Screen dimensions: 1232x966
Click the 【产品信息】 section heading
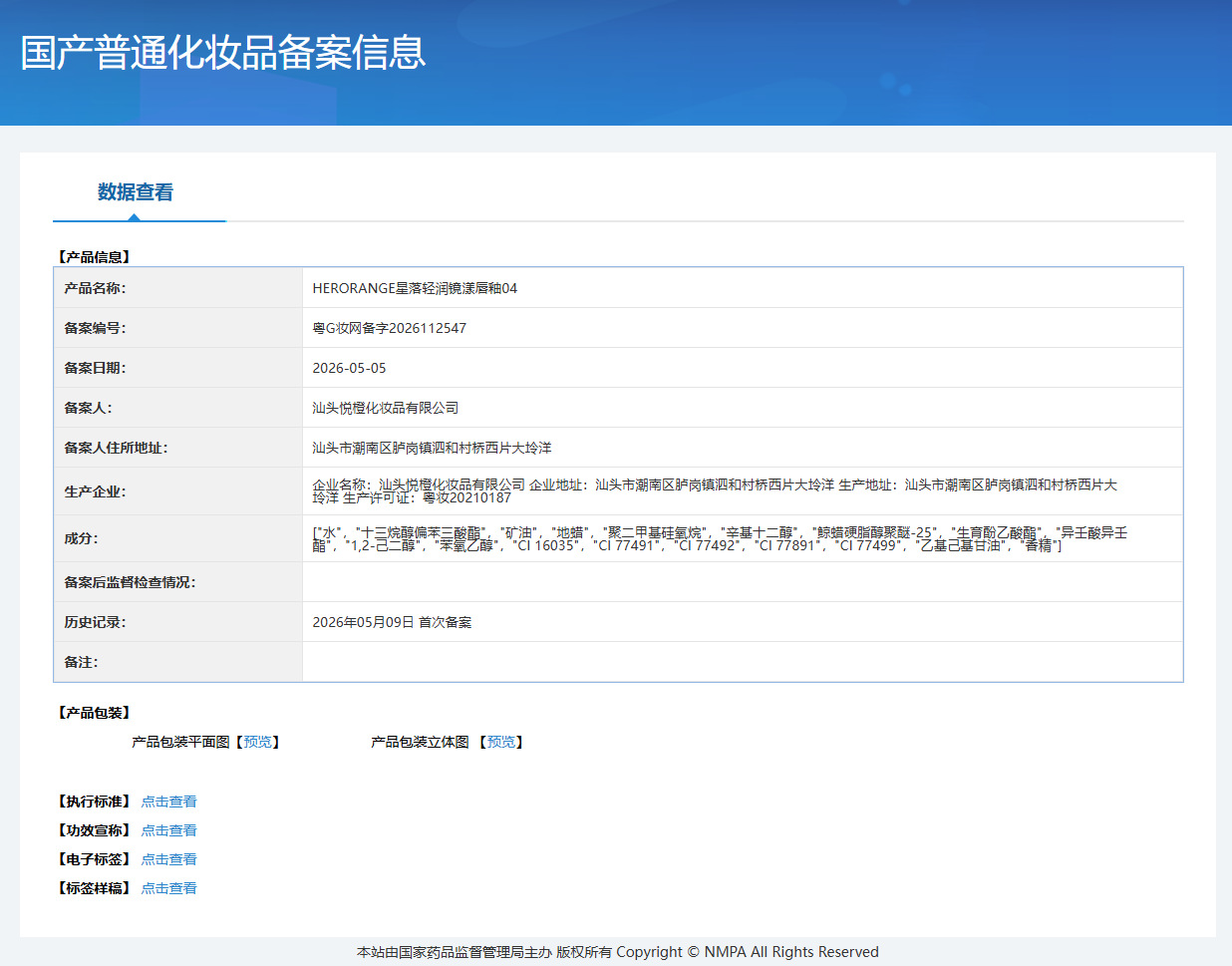coord(95,257)
